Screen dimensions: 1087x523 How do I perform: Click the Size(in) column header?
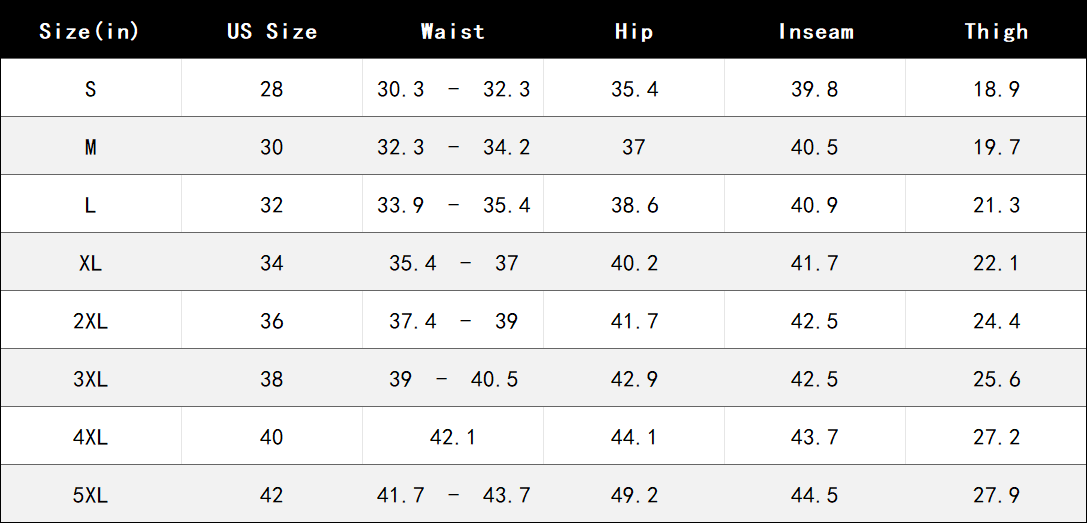[90, 31]
